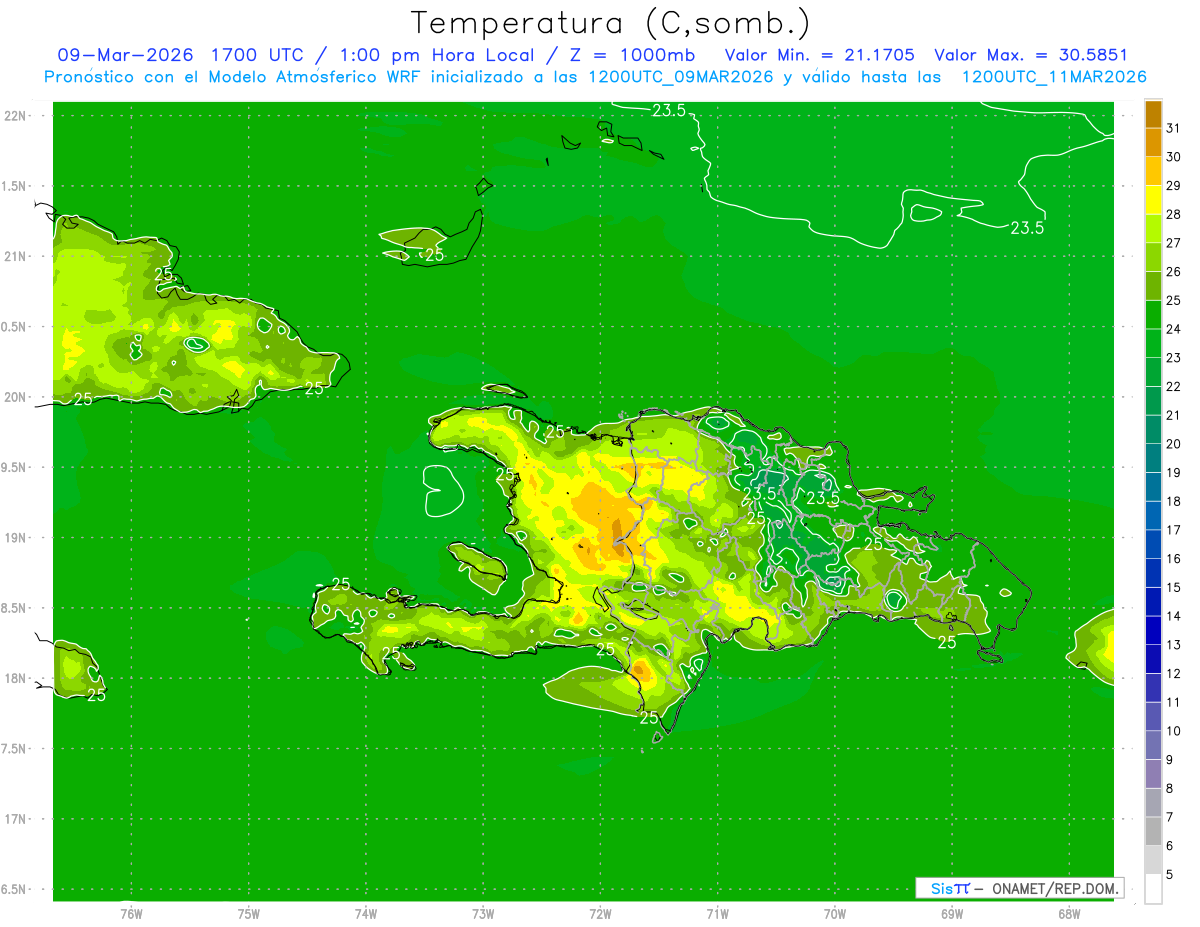Click the '9.5N' latitude axis label
Screen dimensions: 1200x927
pyautogui.click(x=15, y=468)
